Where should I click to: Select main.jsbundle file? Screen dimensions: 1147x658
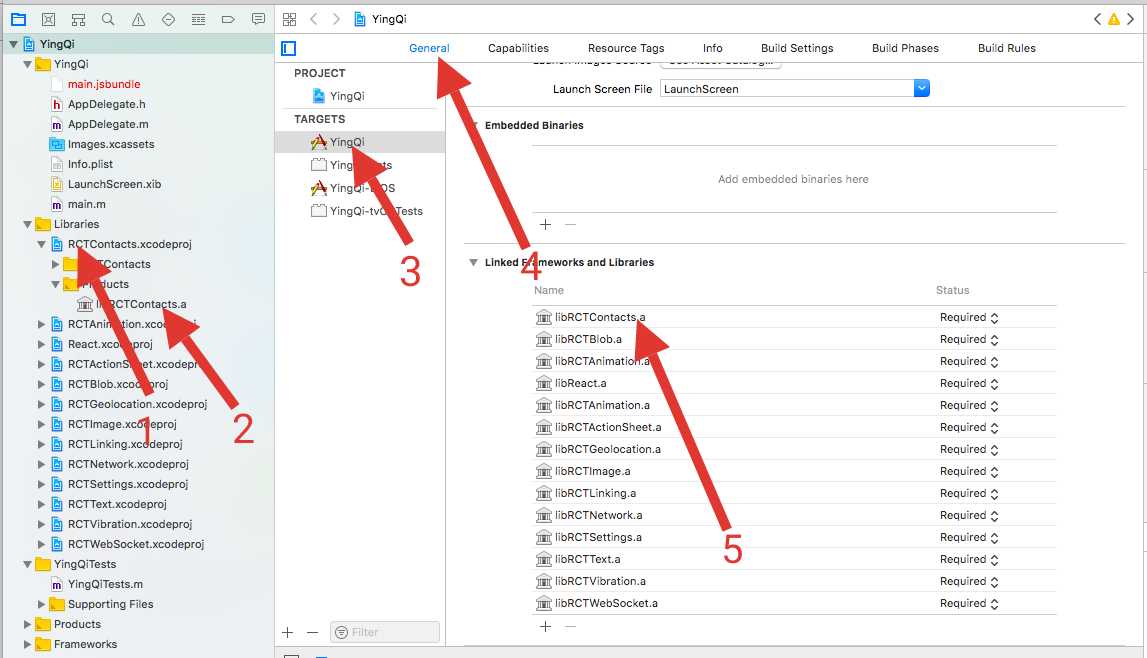104,84
